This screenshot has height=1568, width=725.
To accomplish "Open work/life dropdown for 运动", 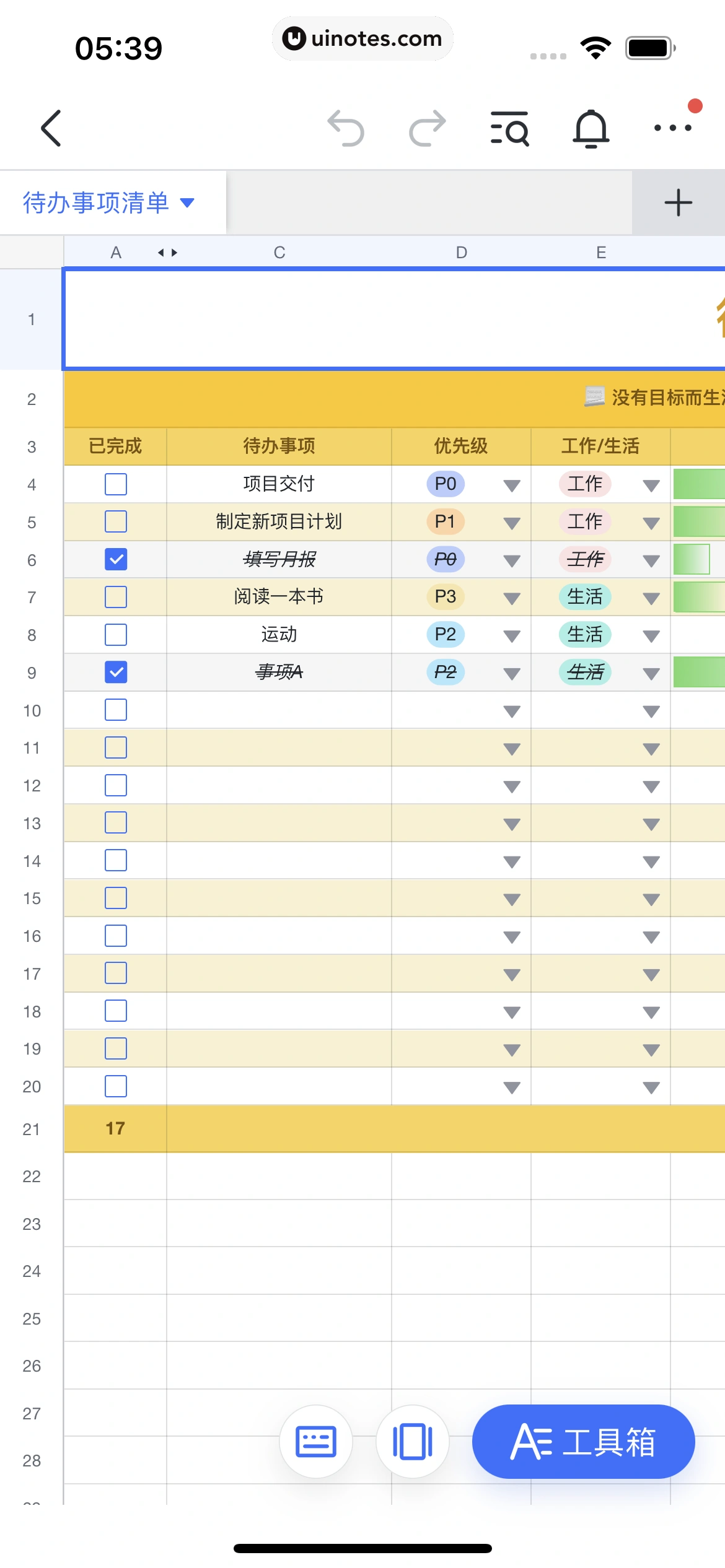I will (651, 636).
